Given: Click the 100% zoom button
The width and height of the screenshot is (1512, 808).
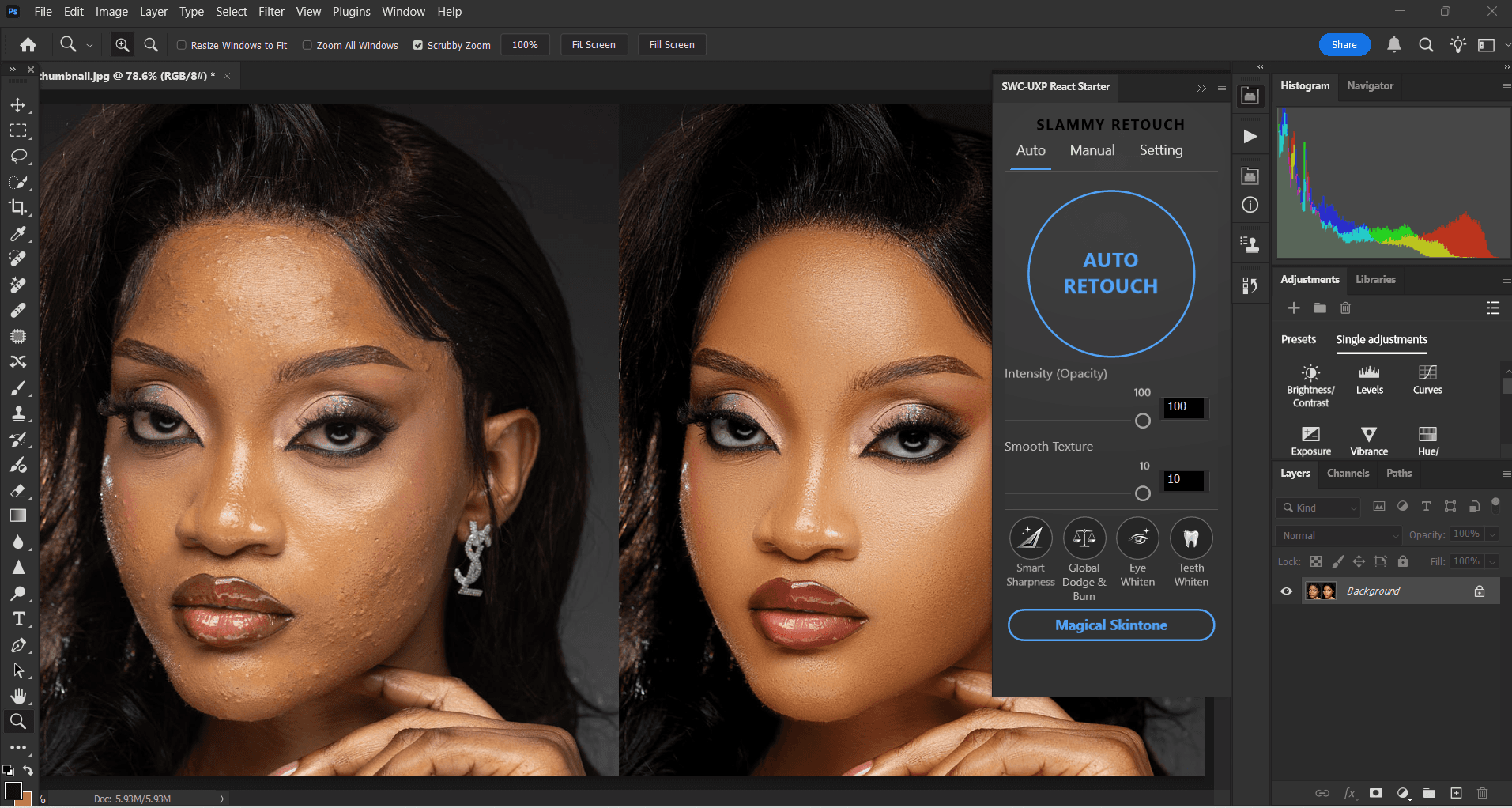Looking at the screenshot, I should tap(525, 45).
